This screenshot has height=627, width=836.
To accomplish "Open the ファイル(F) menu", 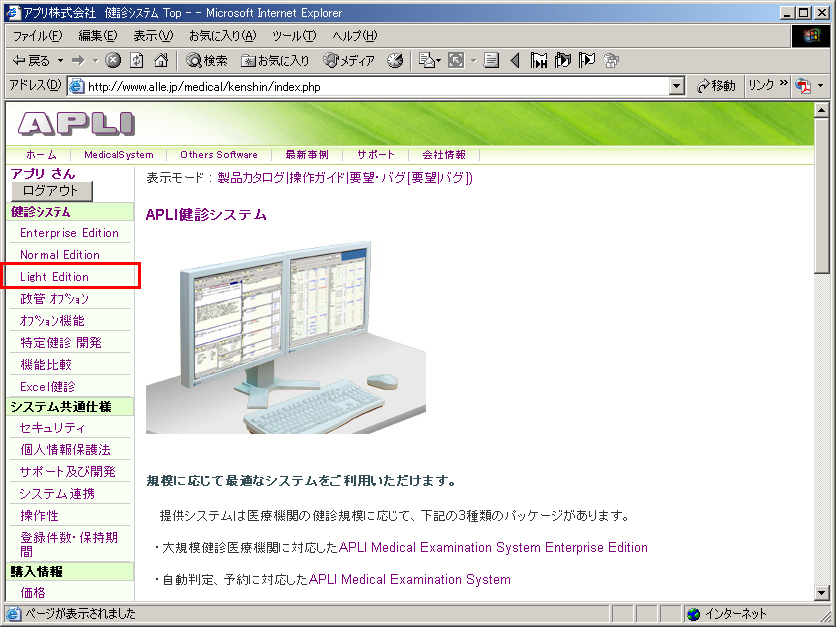I will [x=37, y=36].
